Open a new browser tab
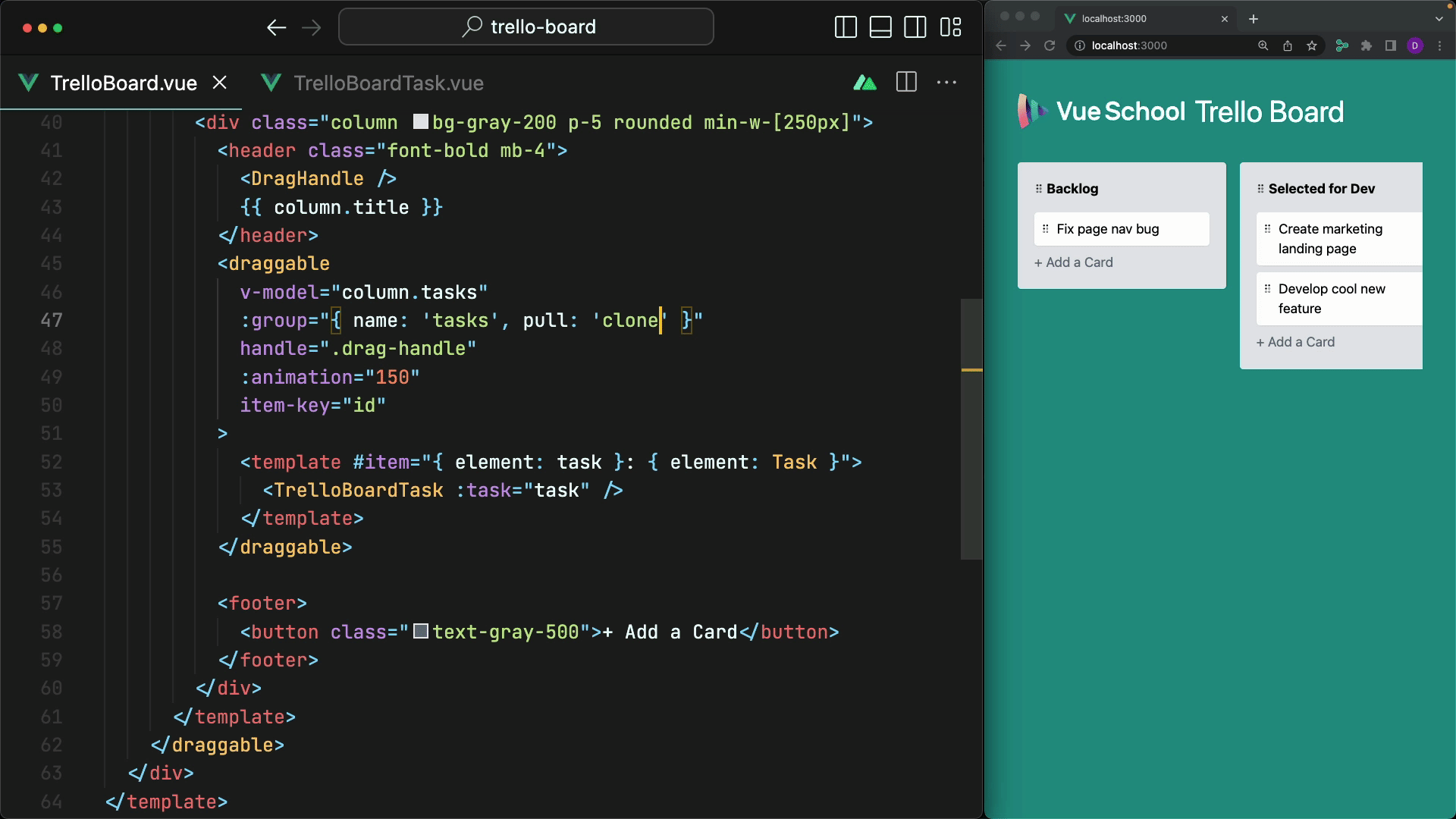 point(1254,19)
